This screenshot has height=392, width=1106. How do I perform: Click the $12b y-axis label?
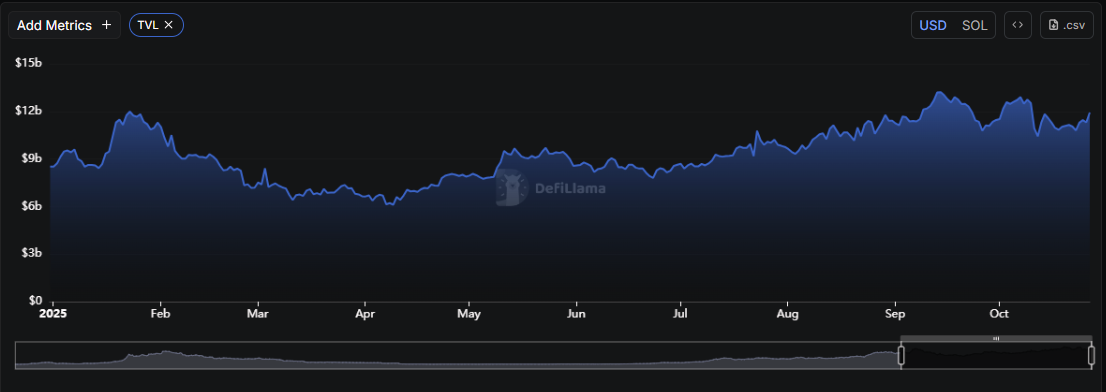[28, 111]
